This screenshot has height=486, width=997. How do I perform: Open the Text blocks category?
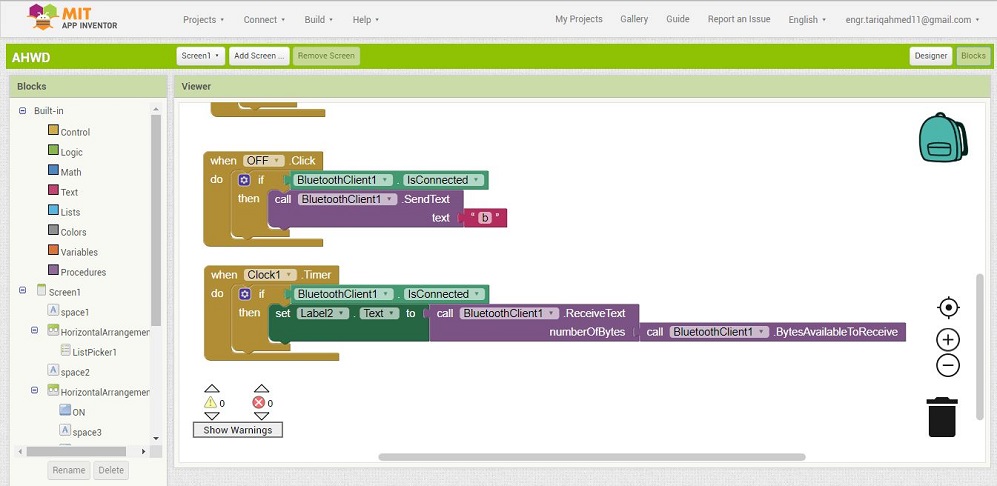click(63, 191)
